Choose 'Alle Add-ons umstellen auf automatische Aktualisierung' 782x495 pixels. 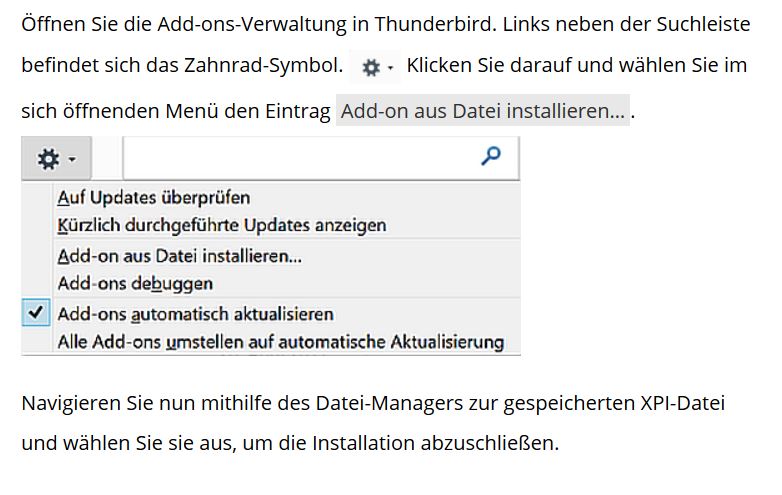(280, 342)
